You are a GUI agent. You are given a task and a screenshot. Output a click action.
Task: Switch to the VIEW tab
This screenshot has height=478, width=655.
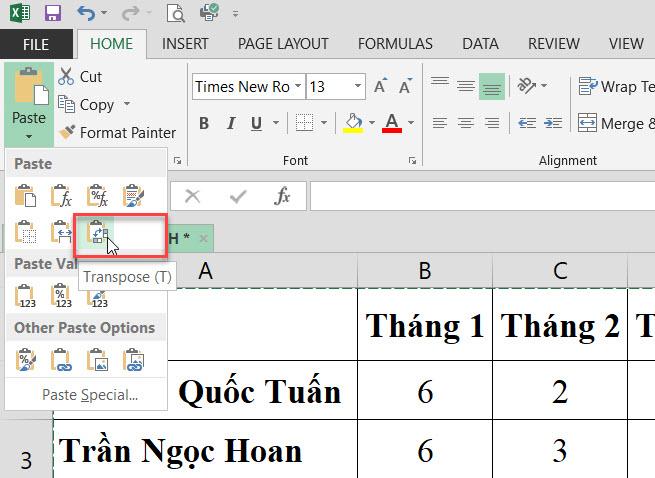point(626,44)
